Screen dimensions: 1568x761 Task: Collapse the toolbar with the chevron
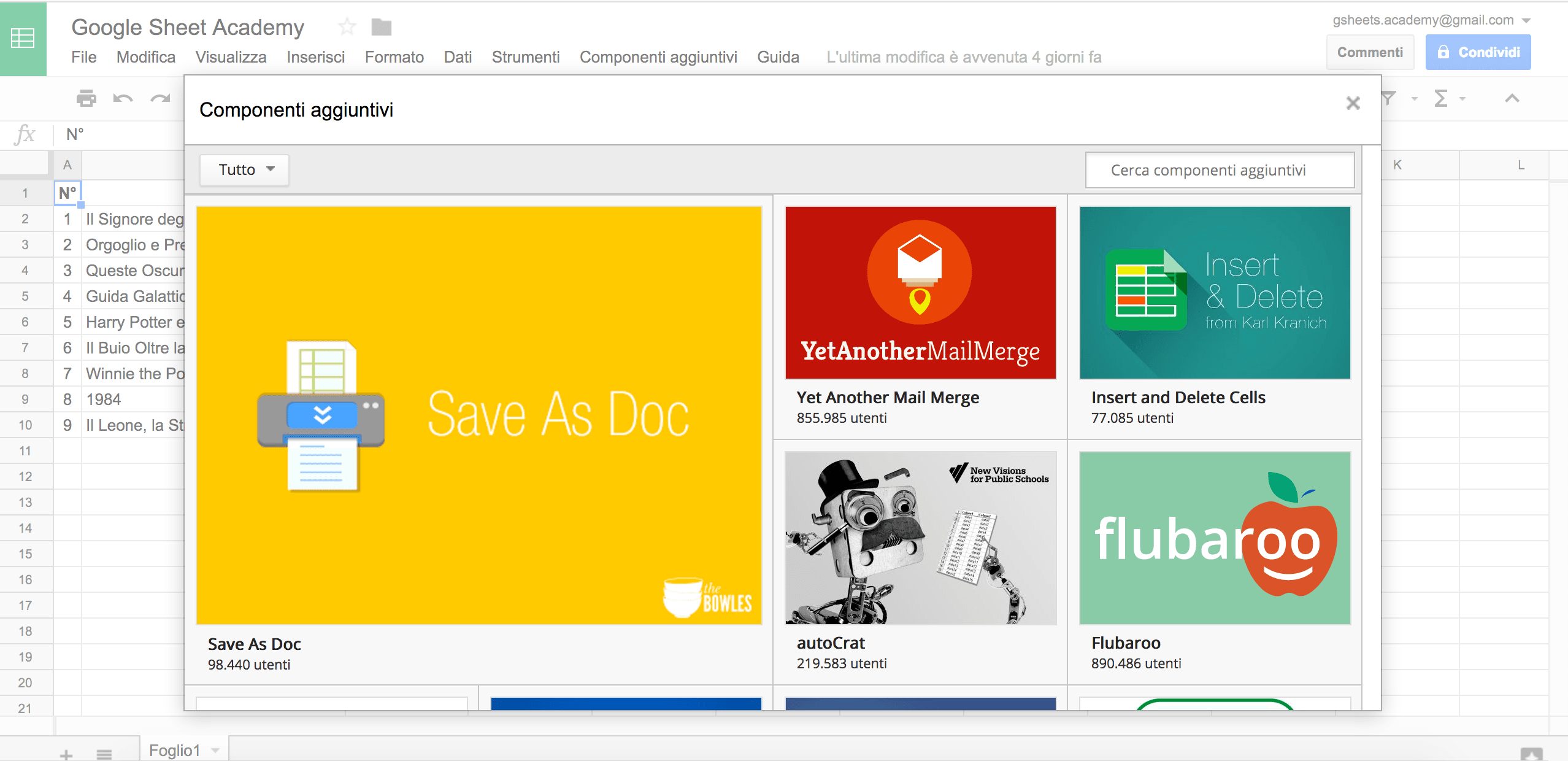point(1512,98)
